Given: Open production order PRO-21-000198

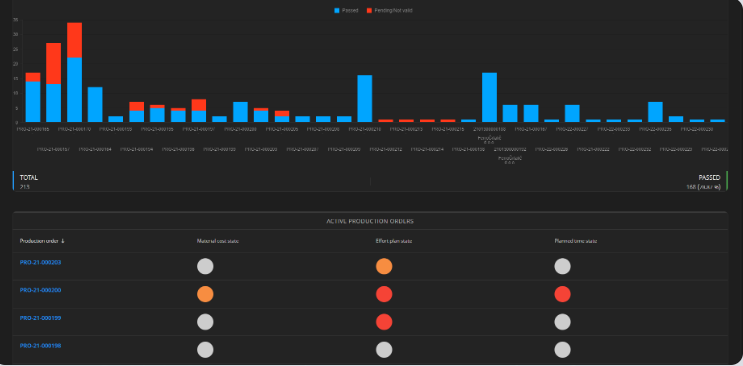Looking at the screenshot, I should tap(40, 346).
